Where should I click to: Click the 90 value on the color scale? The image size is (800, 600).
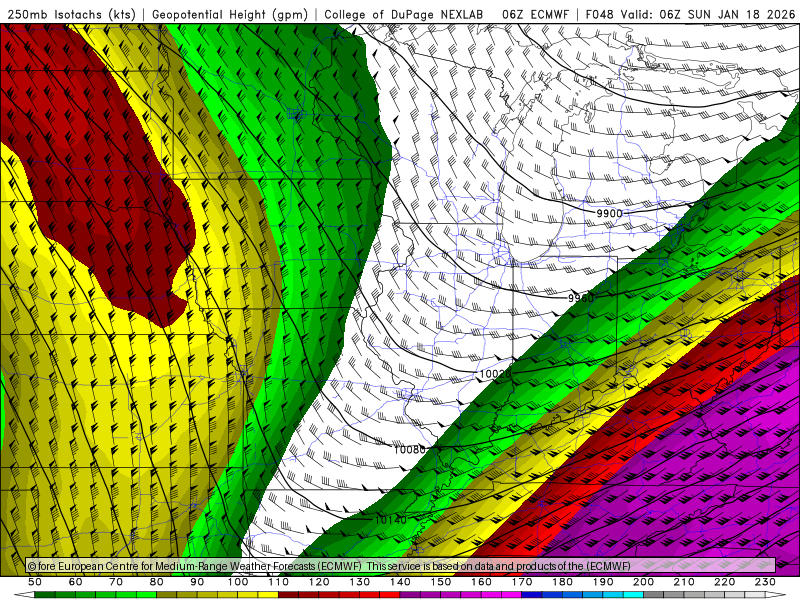point(197,582)
